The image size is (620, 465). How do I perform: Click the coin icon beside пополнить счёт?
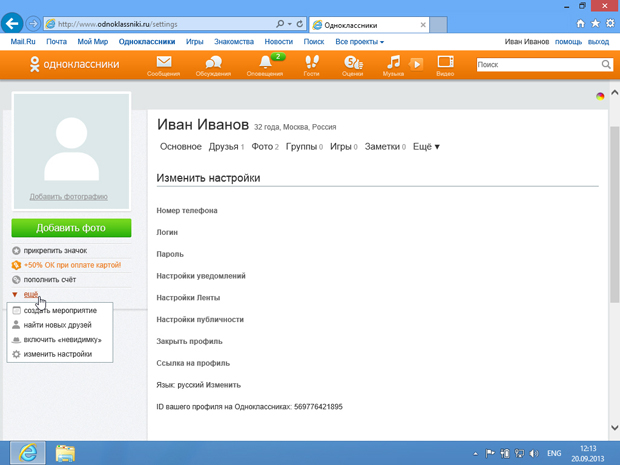tap(16, 280)
